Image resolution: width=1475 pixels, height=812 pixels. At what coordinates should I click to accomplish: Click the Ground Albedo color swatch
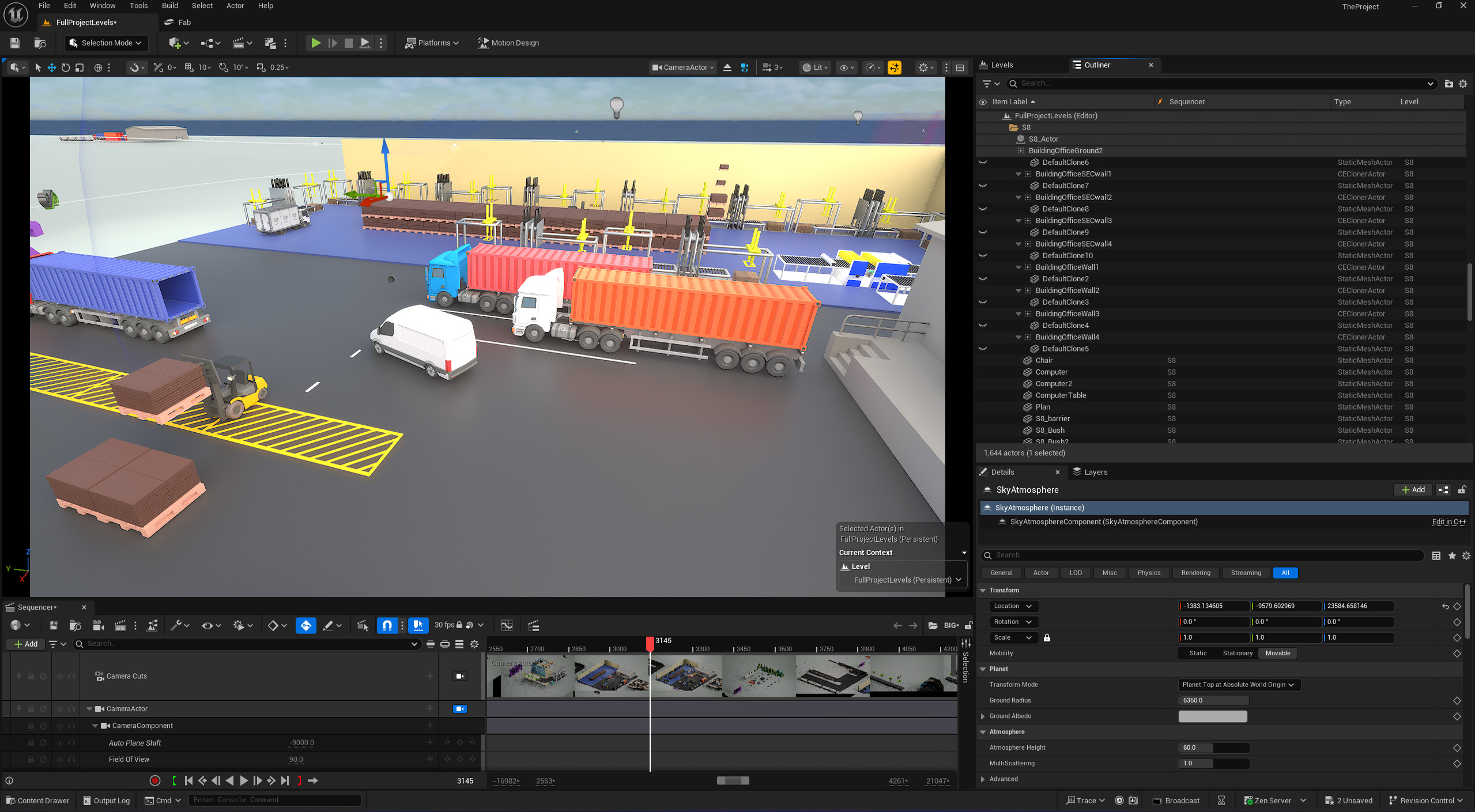click(x=1212, y=716)
